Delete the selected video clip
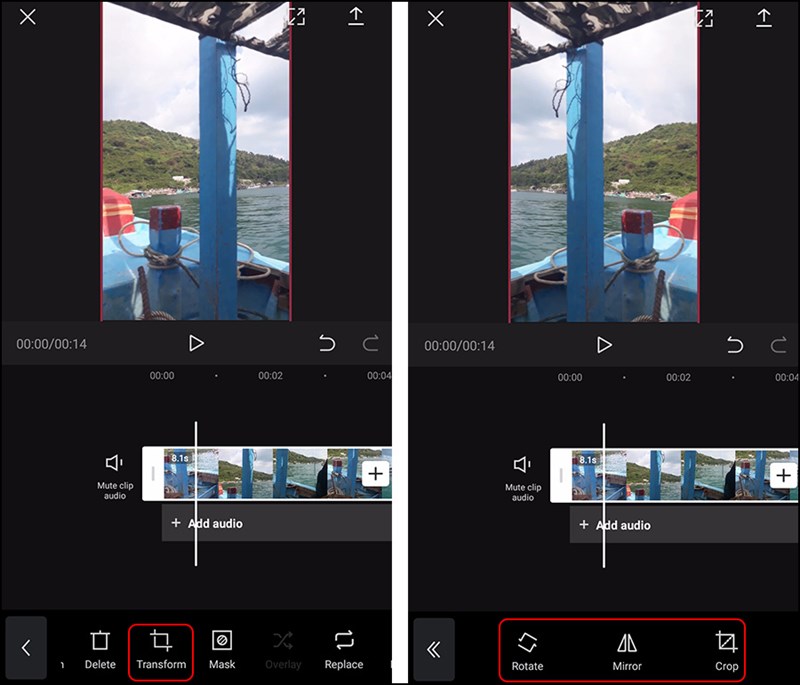 click(x=99, y=649)
